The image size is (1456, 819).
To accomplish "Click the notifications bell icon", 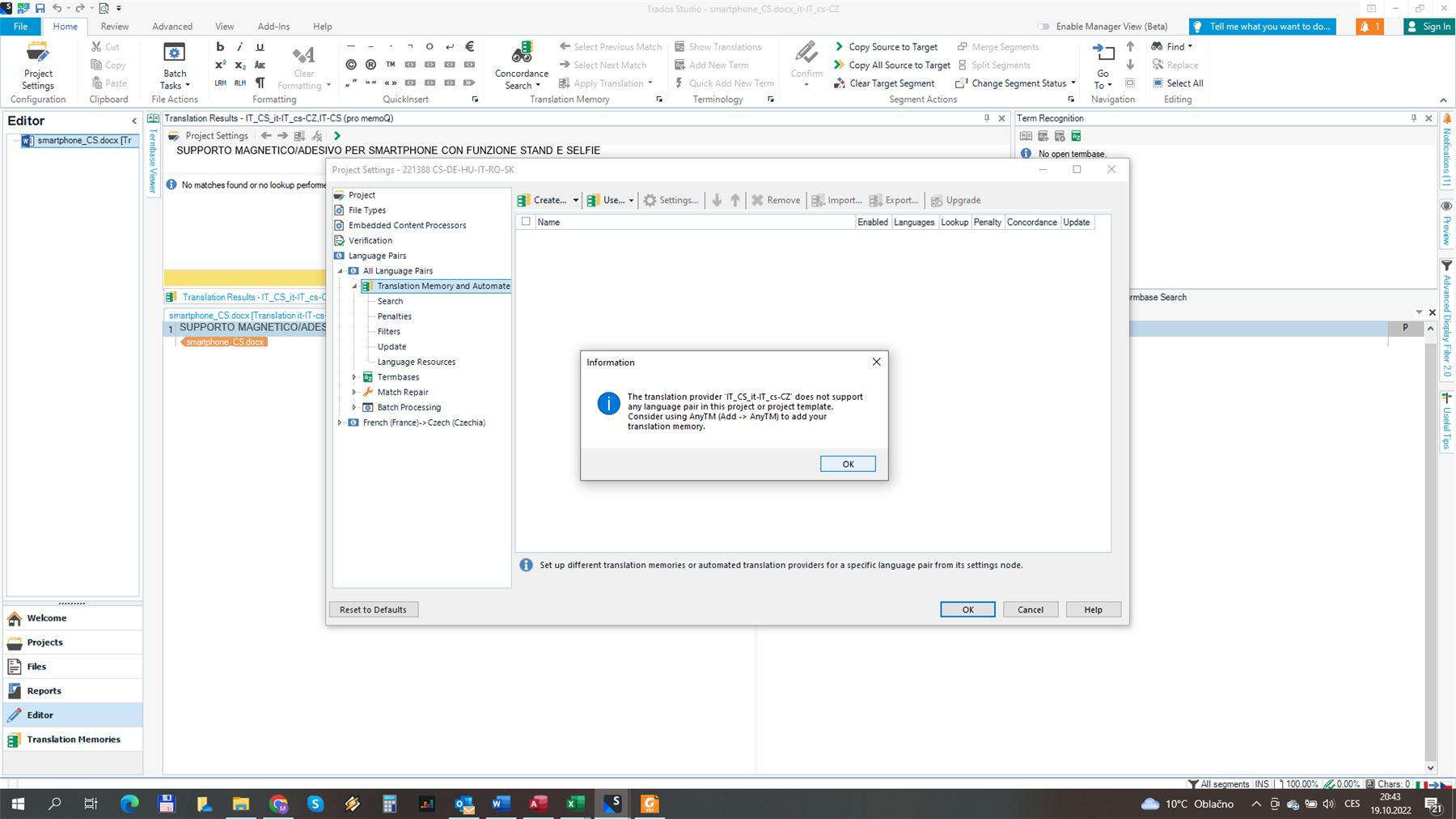I will pos(1369,27).
